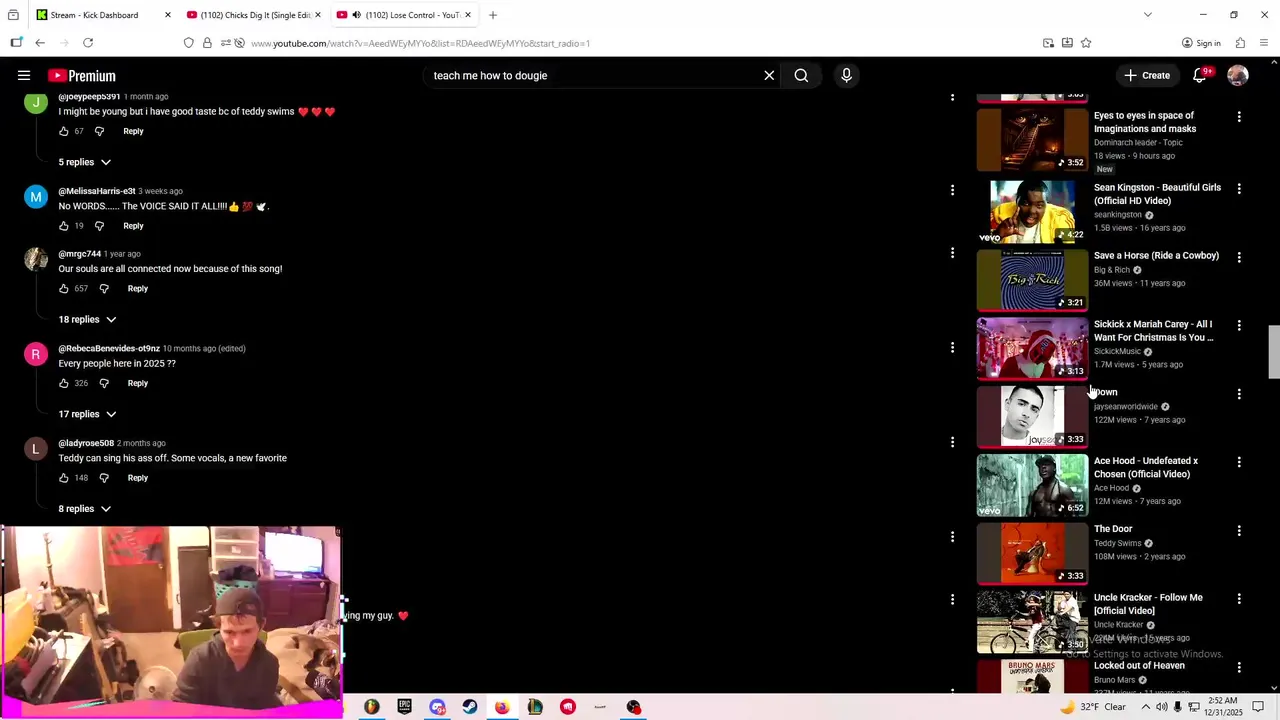Open more options for ladyrose508 comment
The height and width of the screenshot is (720, 1280).
(952, 442)
